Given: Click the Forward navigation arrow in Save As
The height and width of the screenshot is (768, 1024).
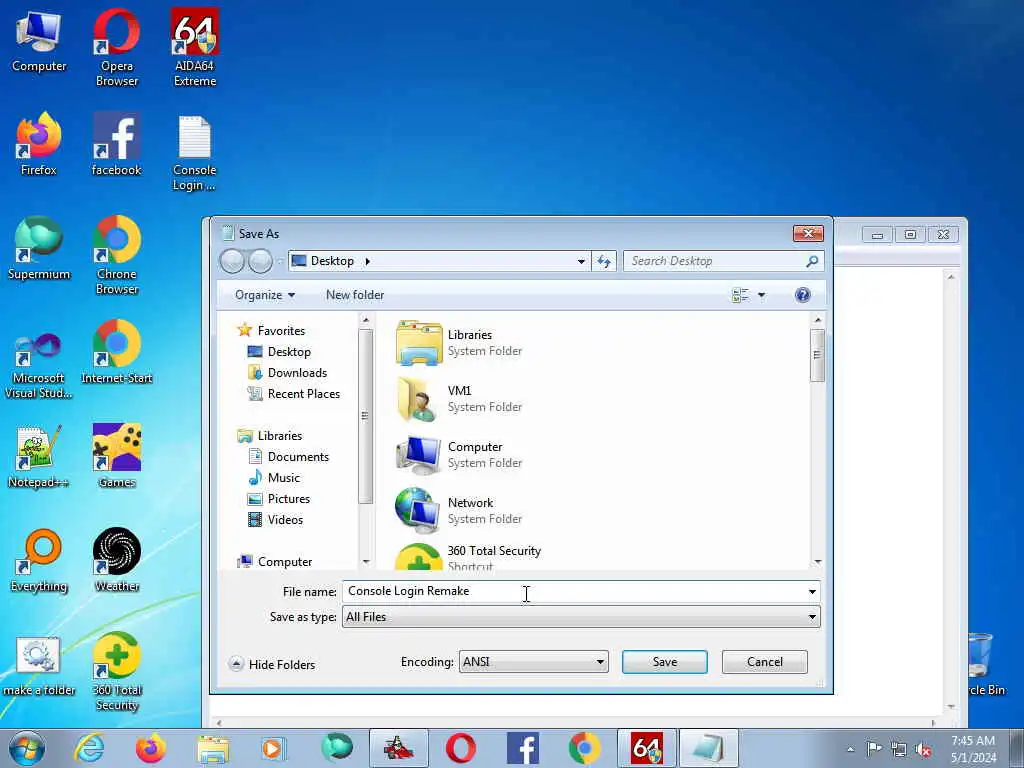Looking at the screenshot, I should [x=261, y=261].
